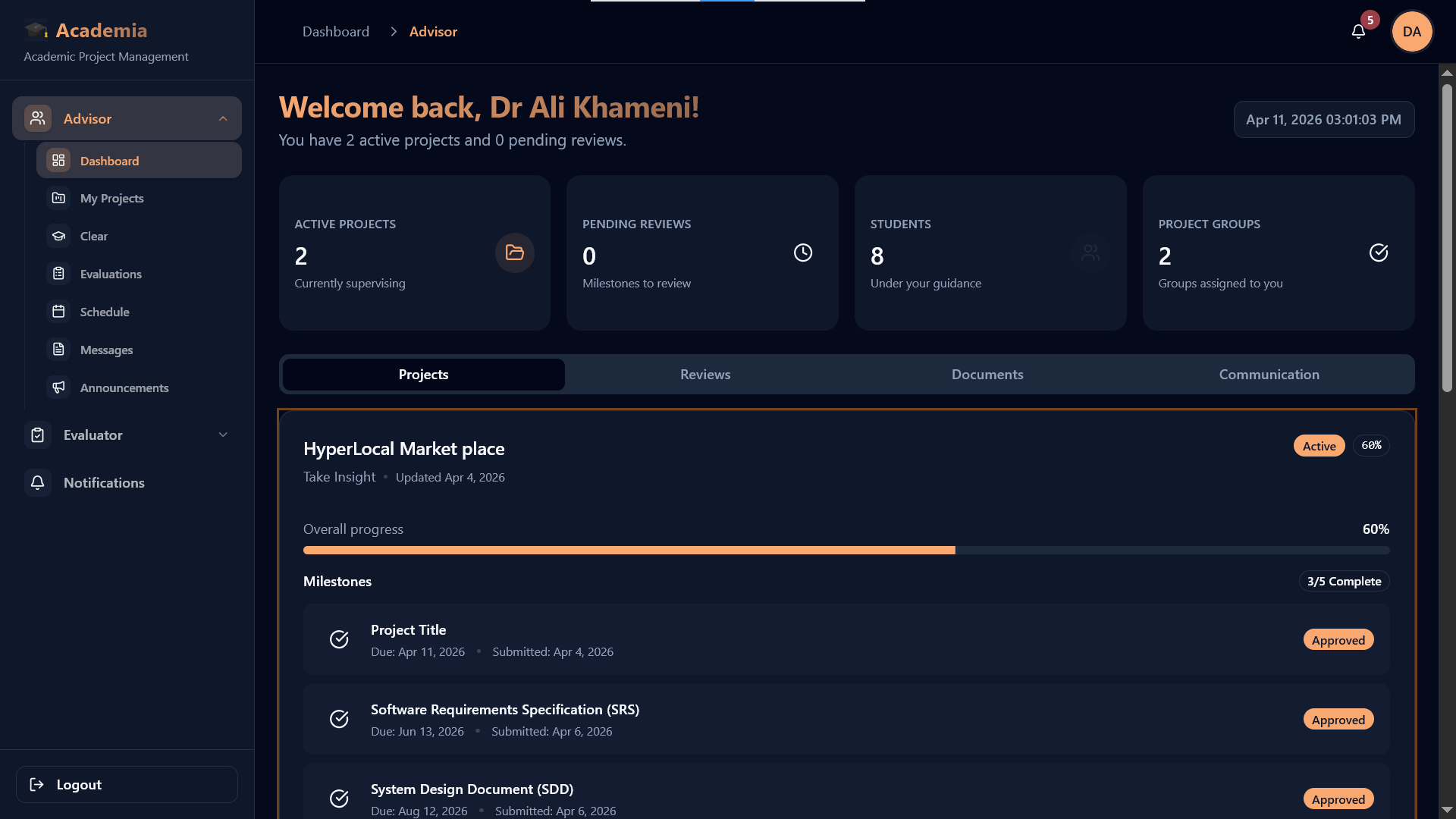Click the scrollbar down arrow
Screen dimensions: 1456x819
1447,810
